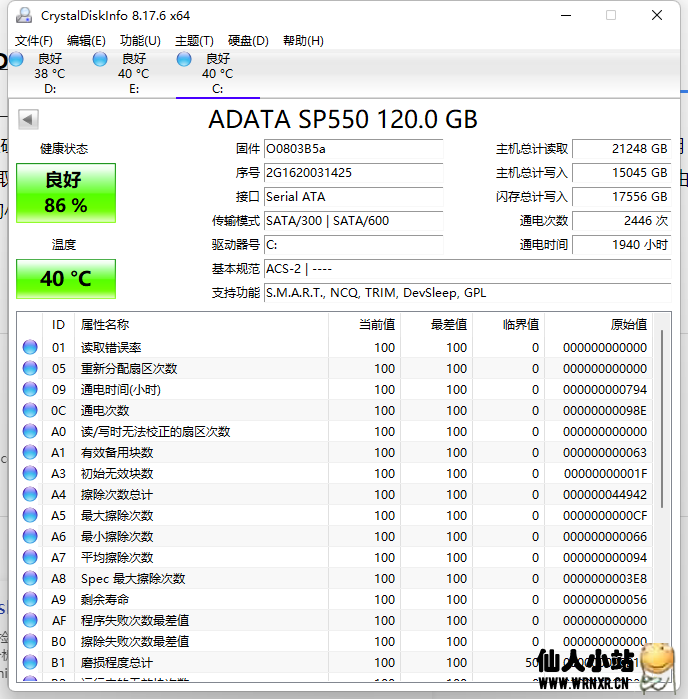Click status orb of attribute A7 平均擦除次数
688x699 pixels.
click(x=30, y=557)
